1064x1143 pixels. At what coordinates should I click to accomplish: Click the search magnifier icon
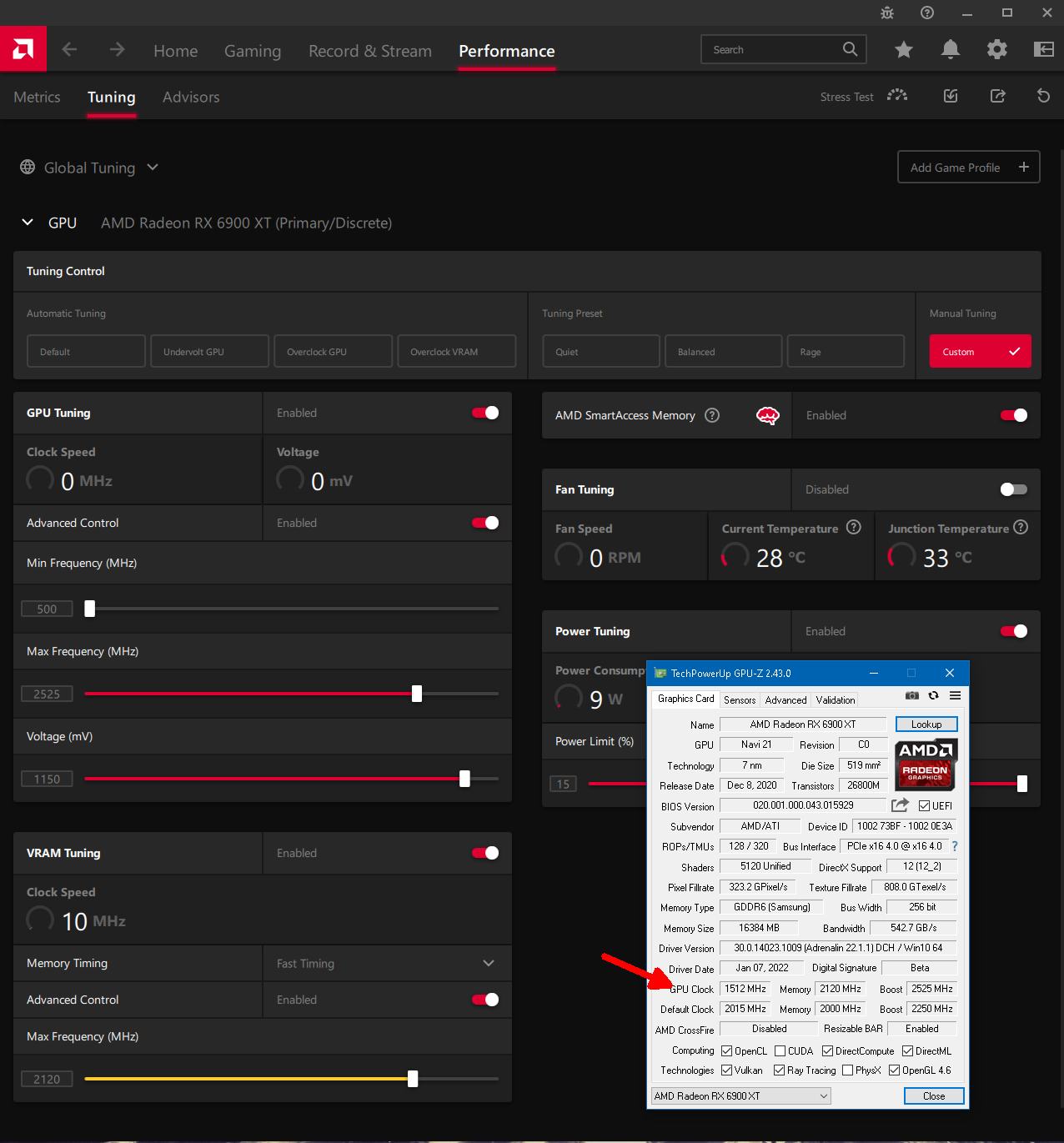pos(850,49)
